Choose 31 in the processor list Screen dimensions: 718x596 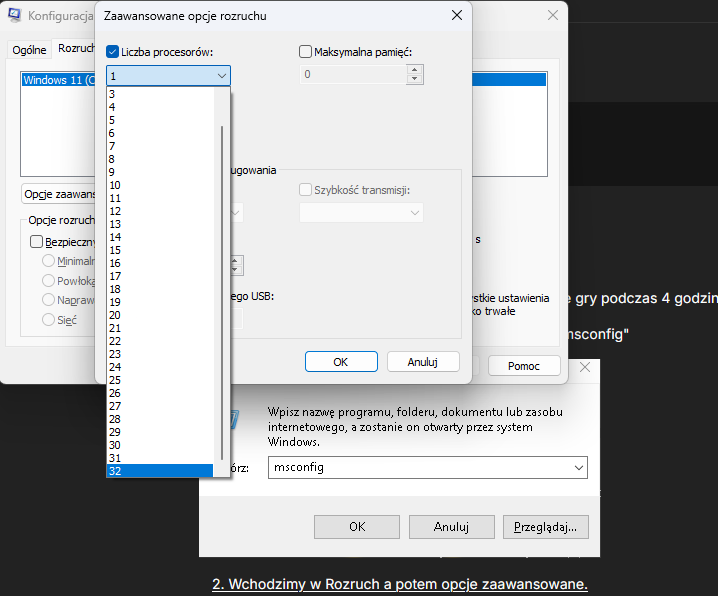point(160,458)
